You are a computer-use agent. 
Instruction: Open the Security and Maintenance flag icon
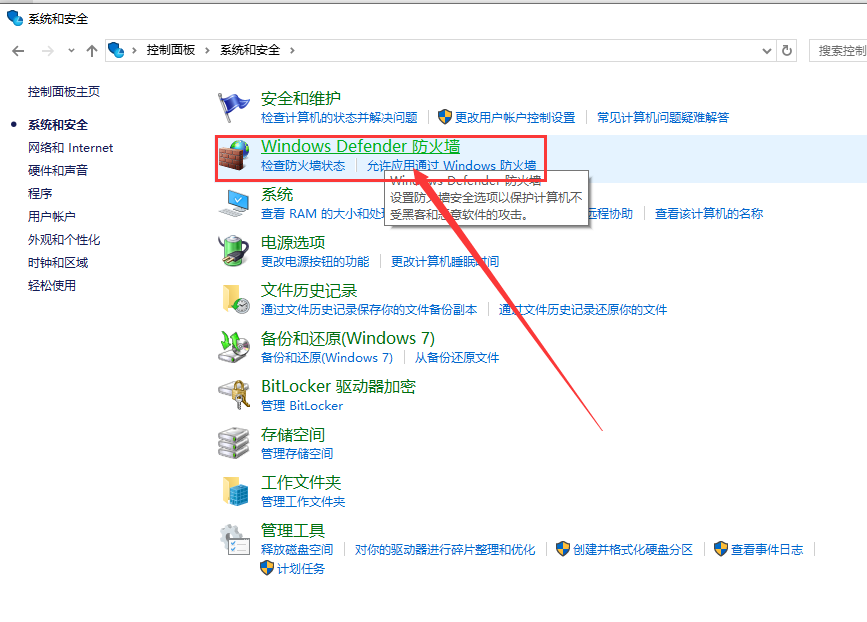[233, 107]
